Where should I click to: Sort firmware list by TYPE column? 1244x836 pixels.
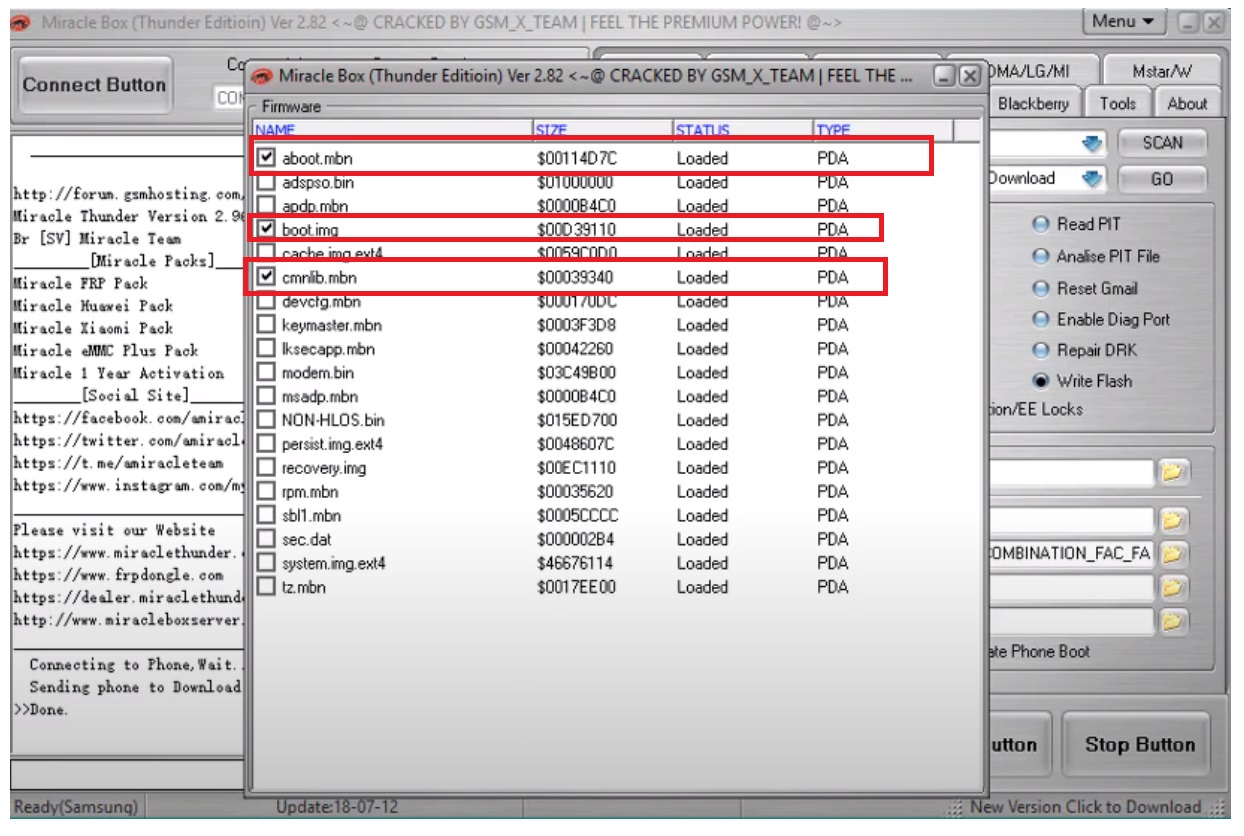883,130
